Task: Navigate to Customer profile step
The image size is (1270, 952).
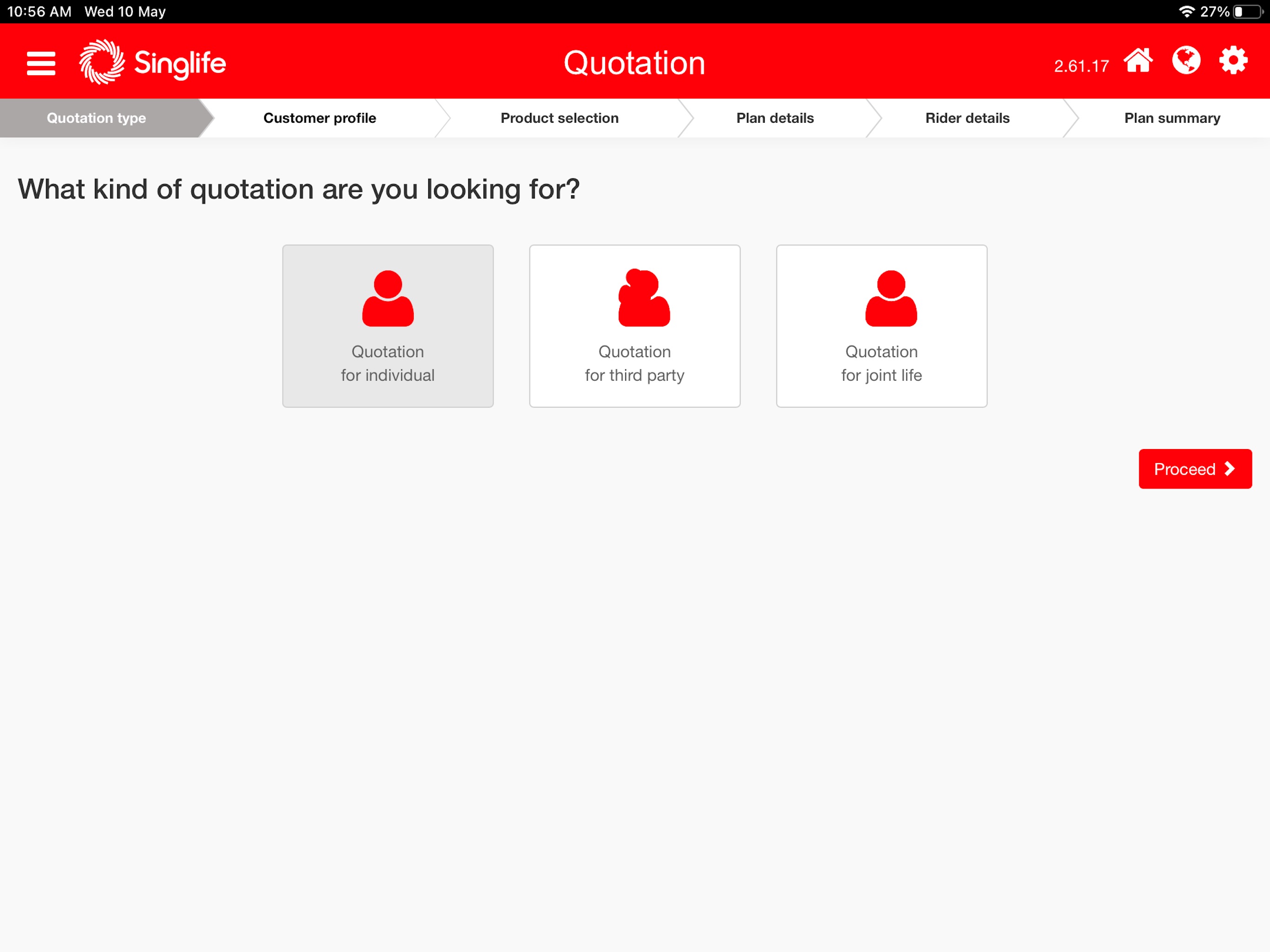Action: 320,118
